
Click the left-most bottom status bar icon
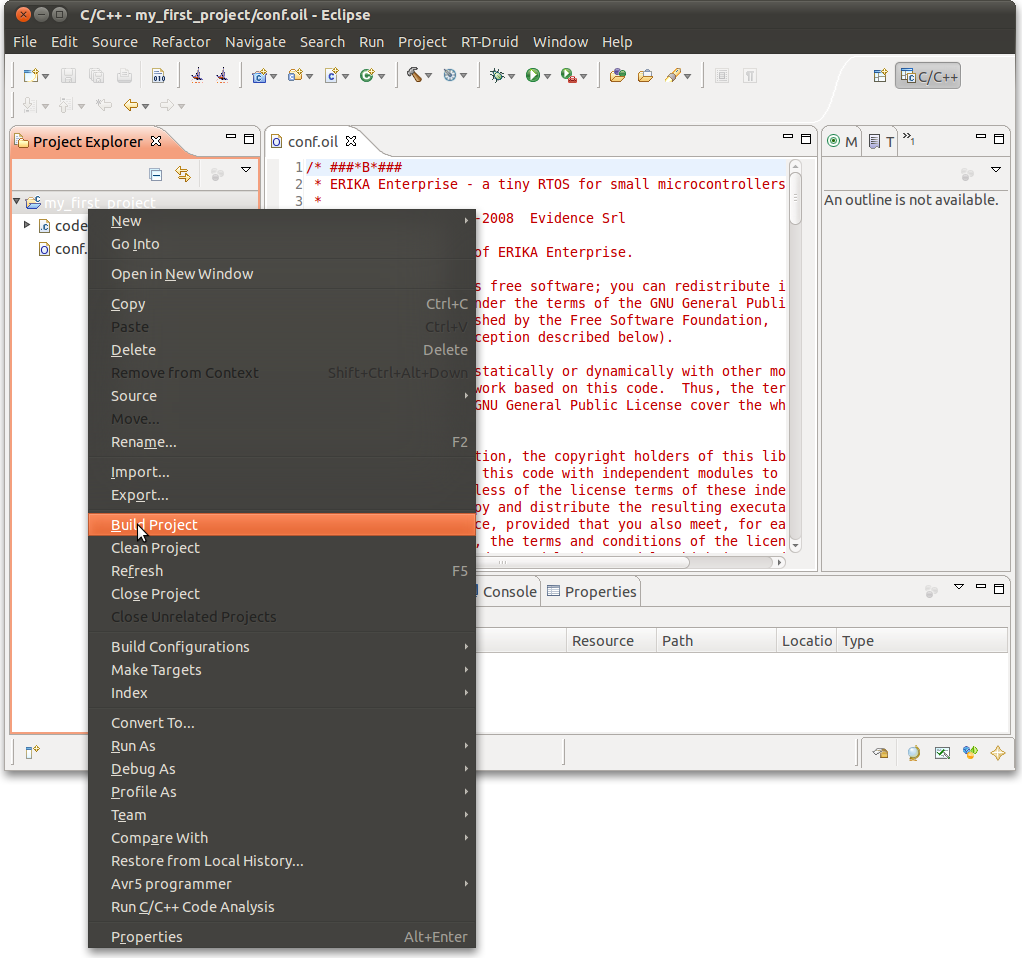coord(32,752)
